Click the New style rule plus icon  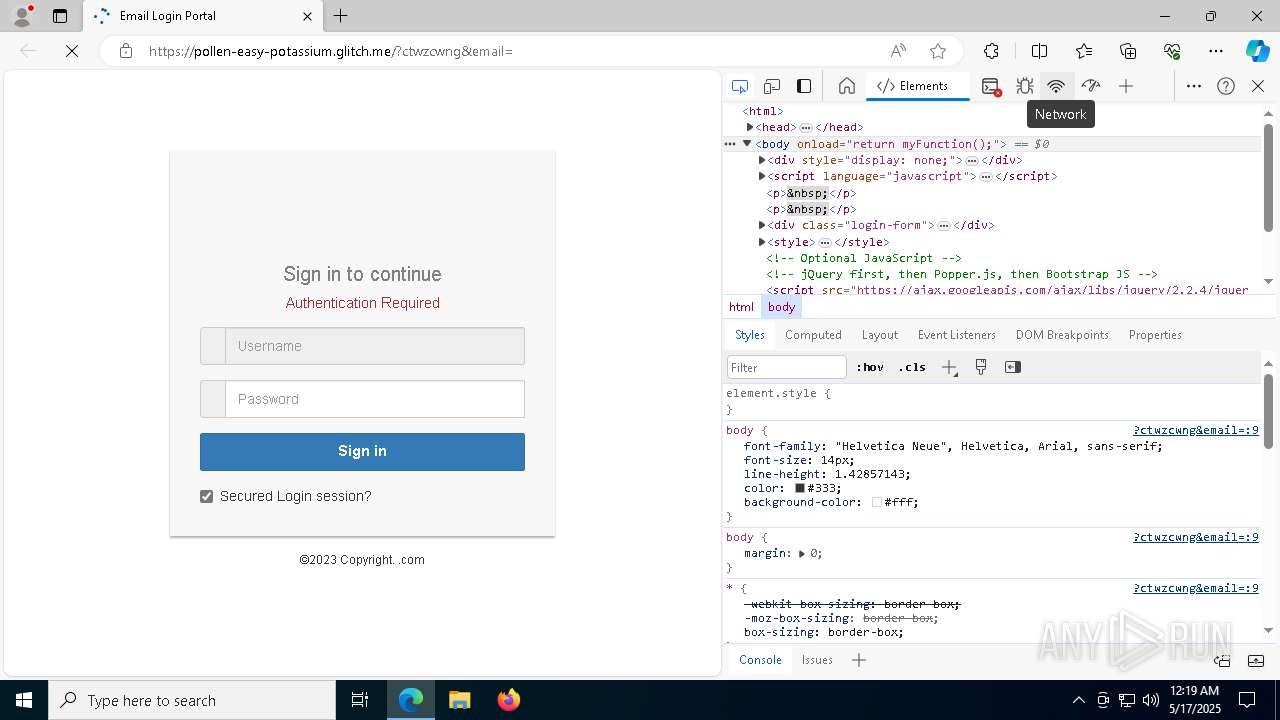[x=950, y=368]
